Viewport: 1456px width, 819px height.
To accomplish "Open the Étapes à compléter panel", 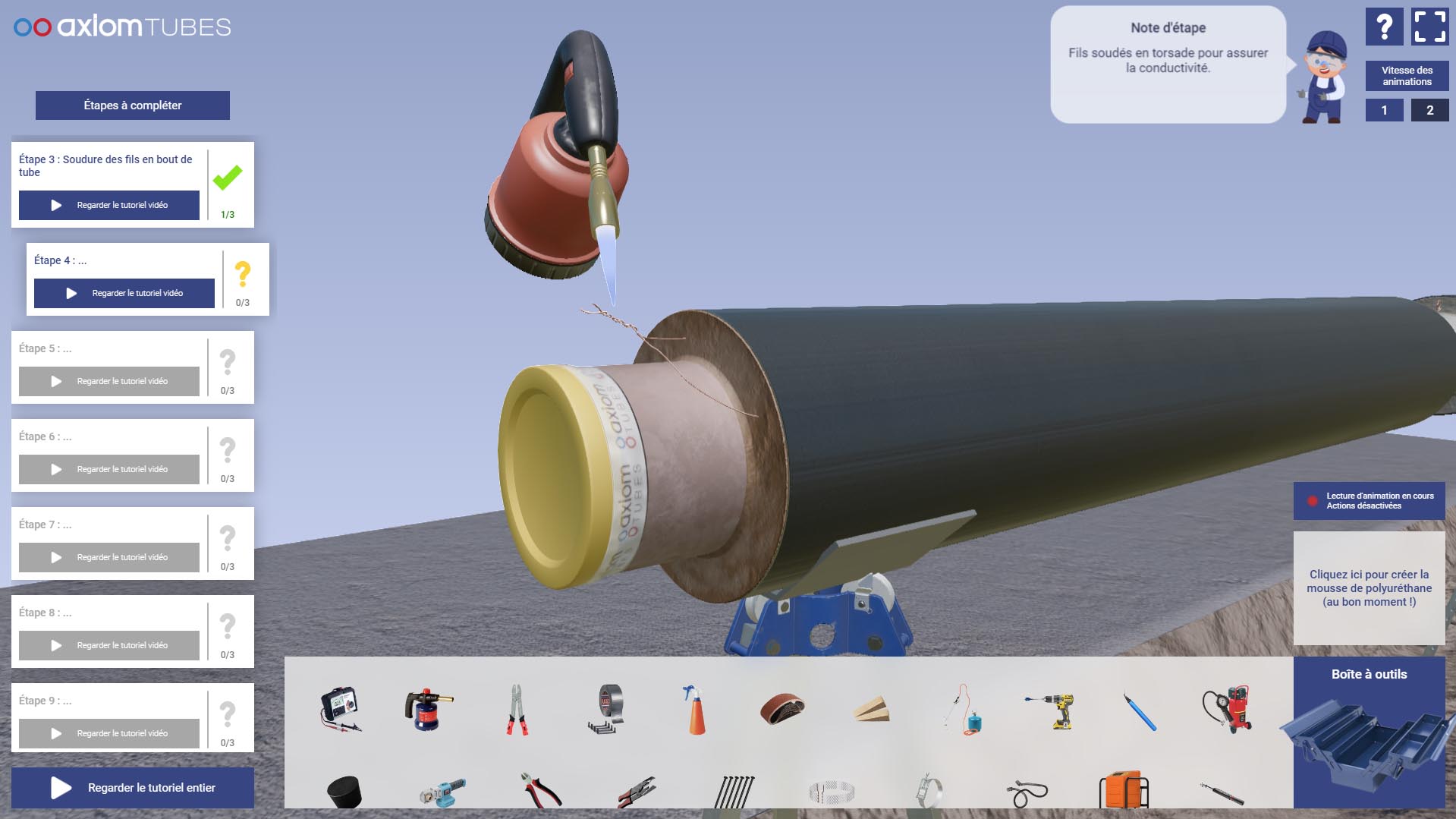I will [132, 106].
